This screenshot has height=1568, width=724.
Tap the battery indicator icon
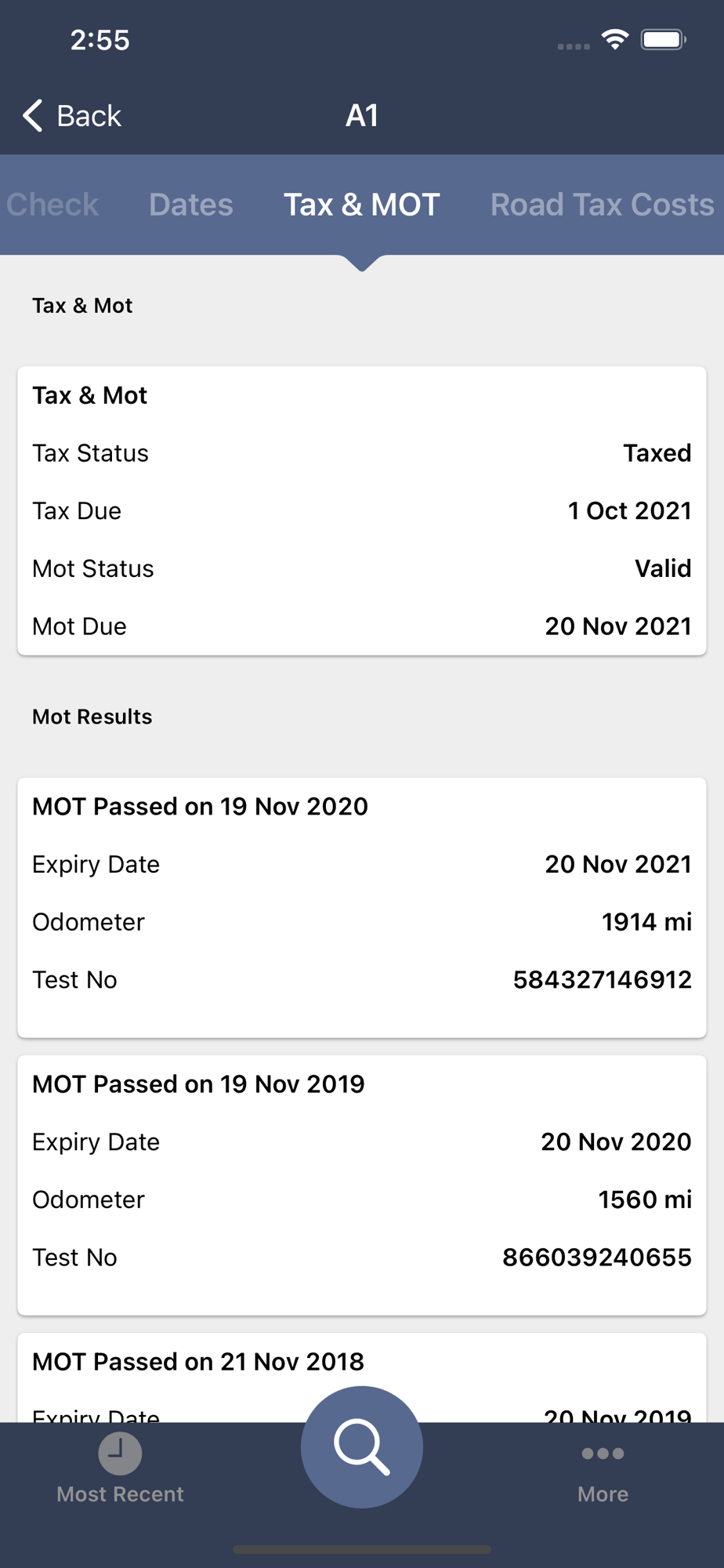663,39
